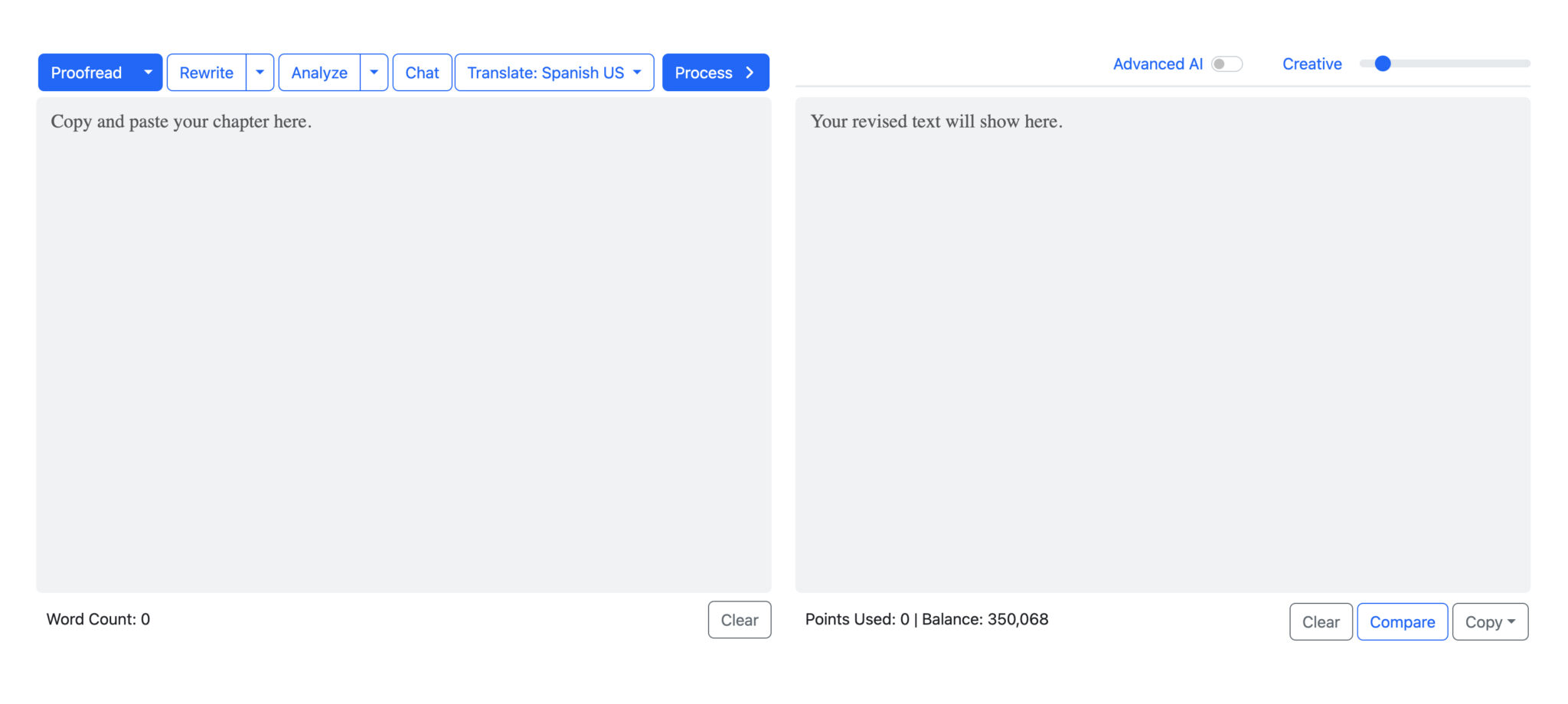Viewport: 1568px width, 704px height.
Task: Click the Advanced AI label
Action: pyautogui.click(x=1158, y=64)
